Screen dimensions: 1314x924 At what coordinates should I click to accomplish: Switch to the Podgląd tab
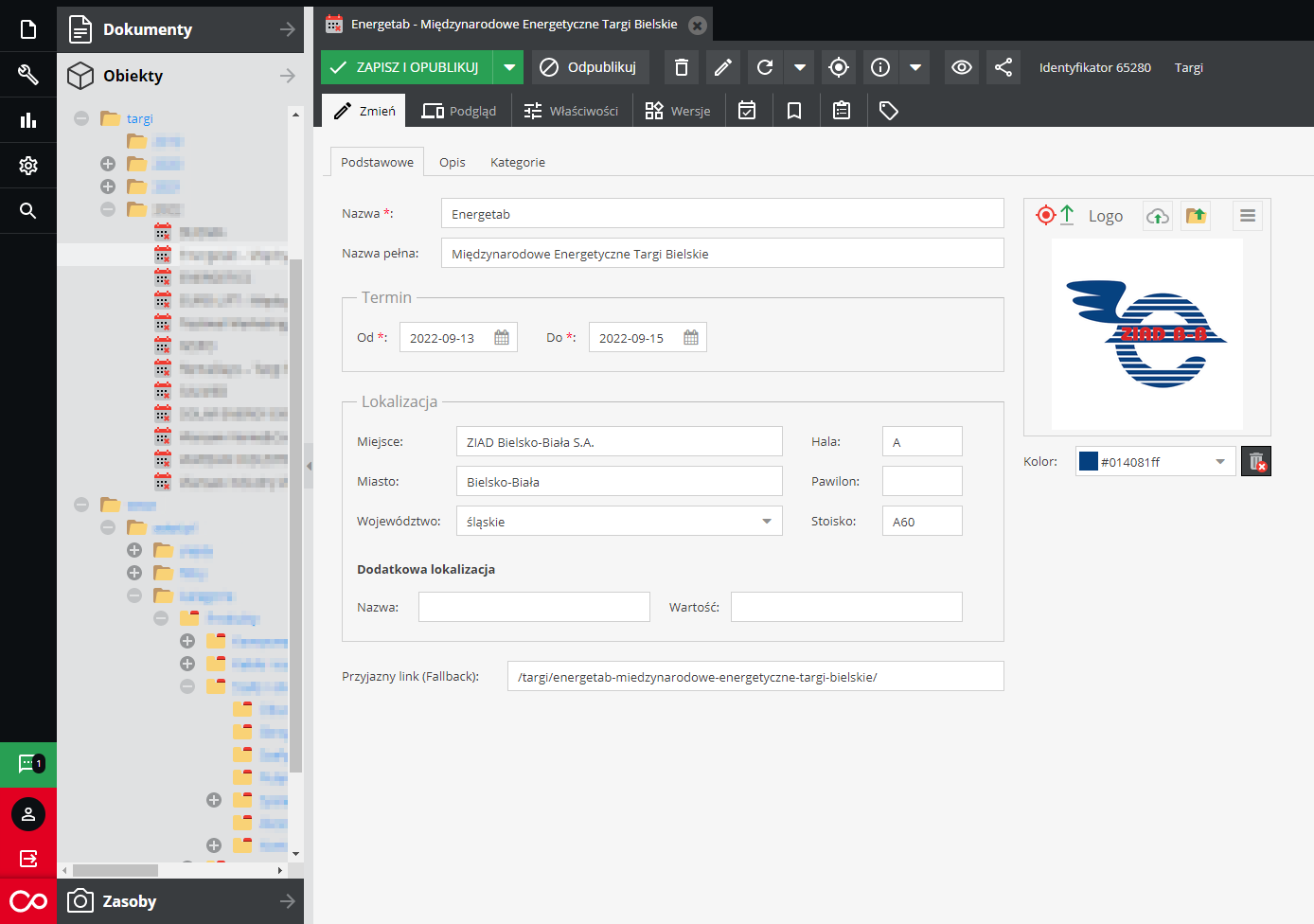[459, 111]
